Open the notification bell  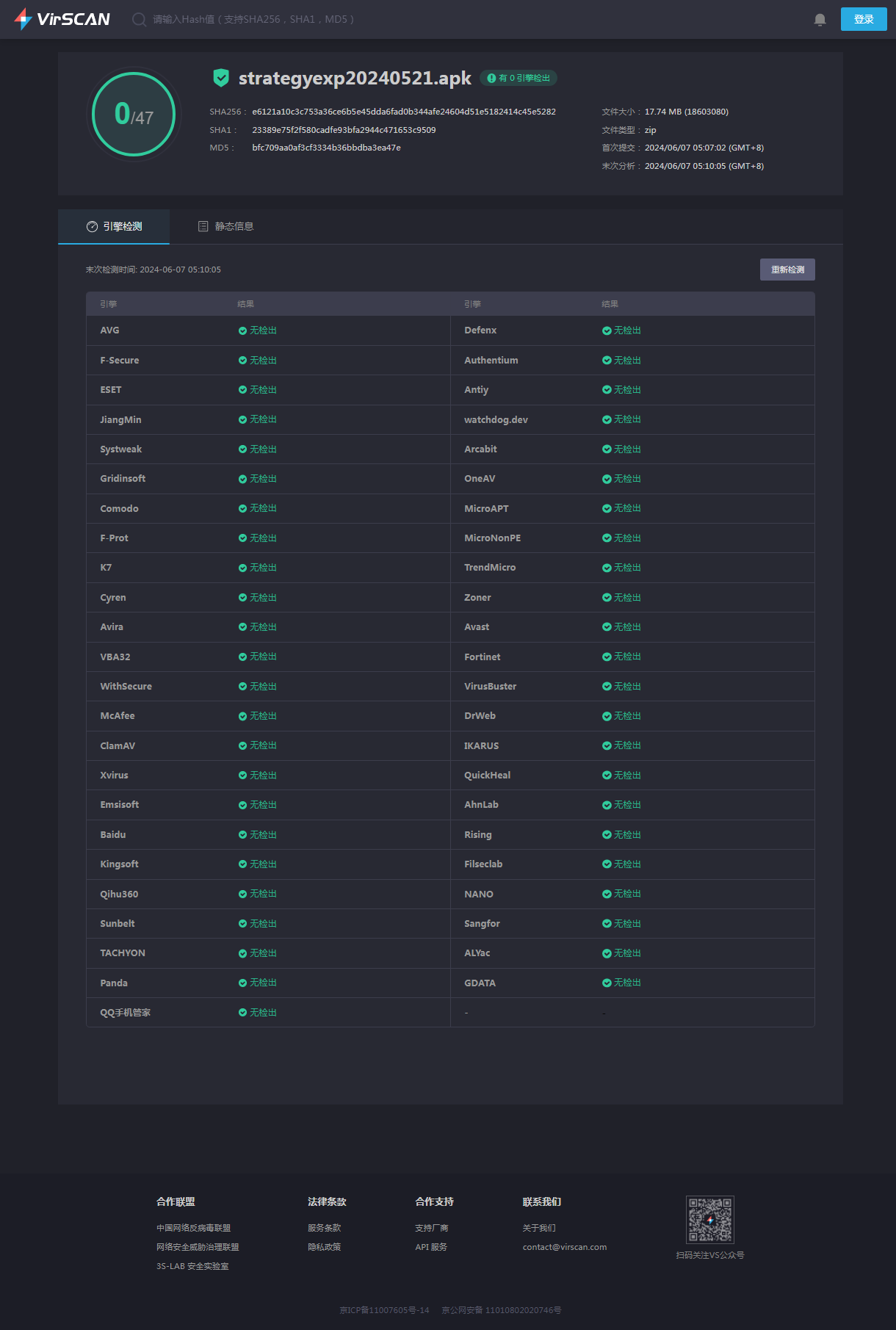[820, 20]
